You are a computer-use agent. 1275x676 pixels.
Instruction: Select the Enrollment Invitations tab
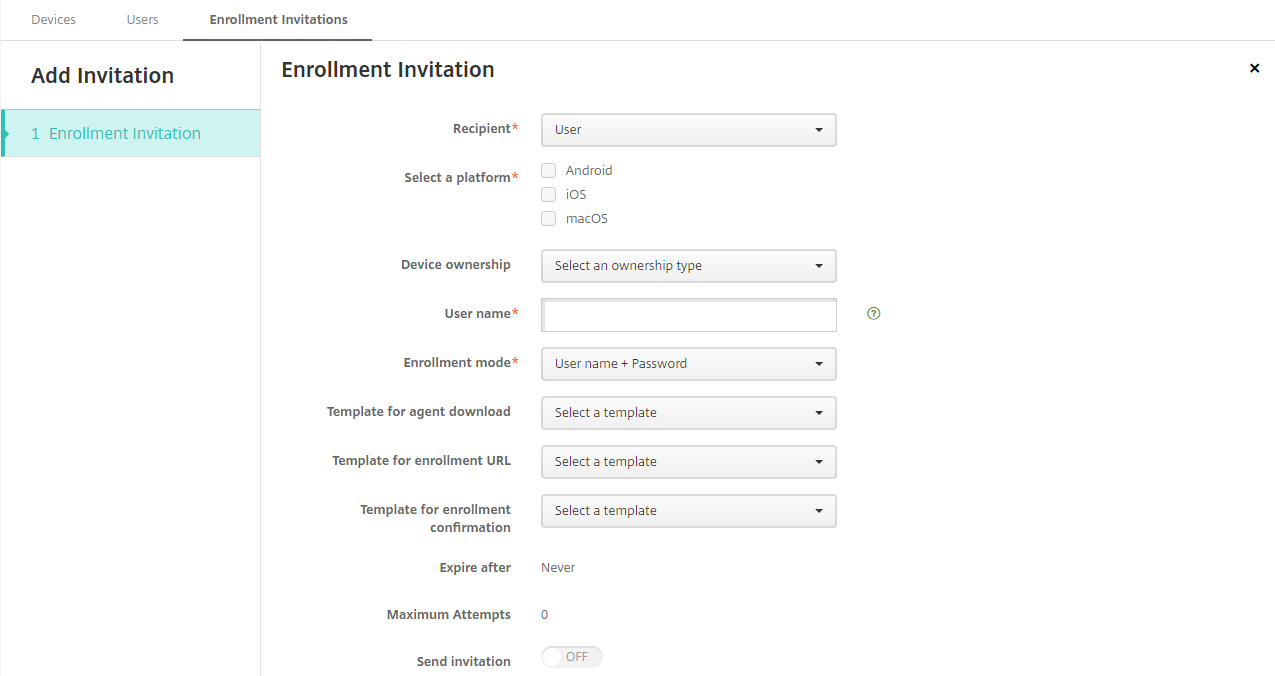pos(278,20)
